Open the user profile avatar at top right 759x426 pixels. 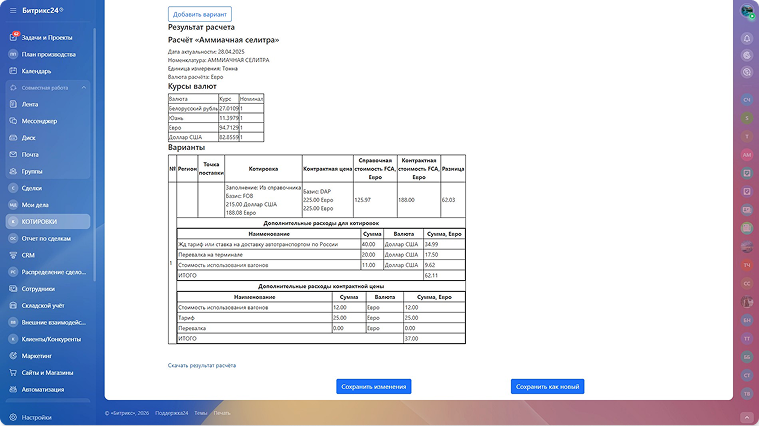[746, 11]
